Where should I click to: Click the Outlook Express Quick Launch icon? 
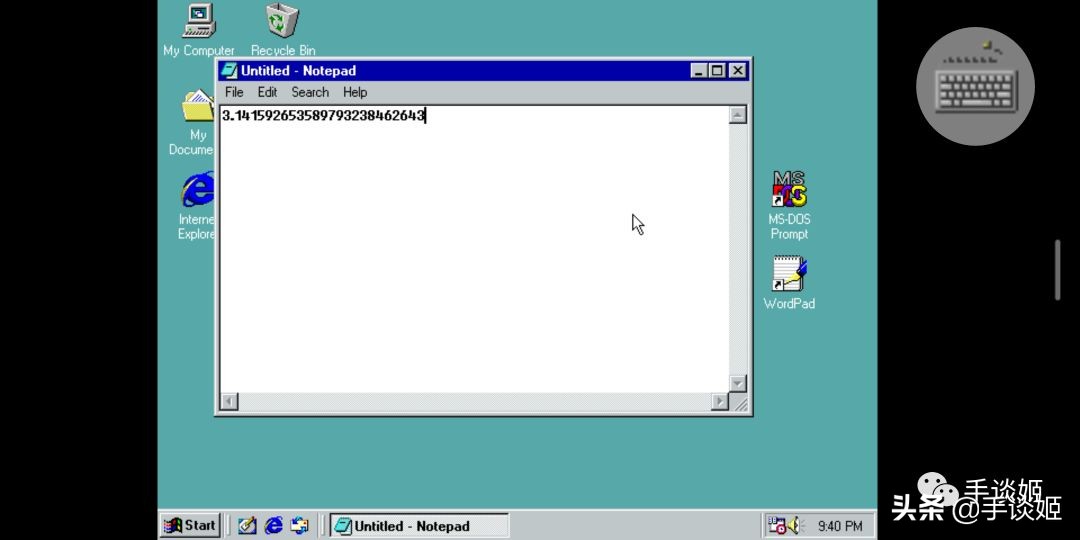300,526
